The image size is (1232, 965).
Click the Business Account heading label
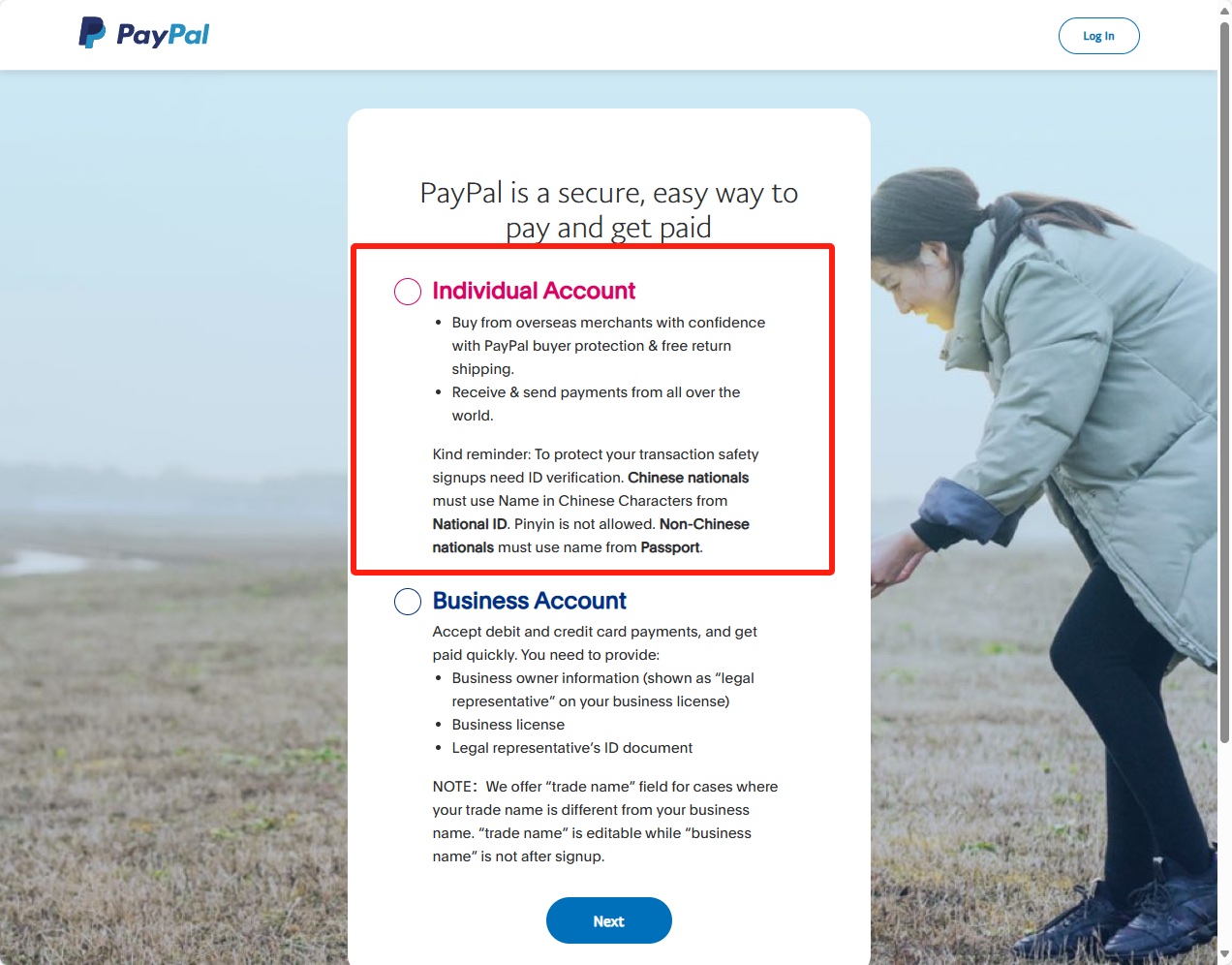pos(530,601)
